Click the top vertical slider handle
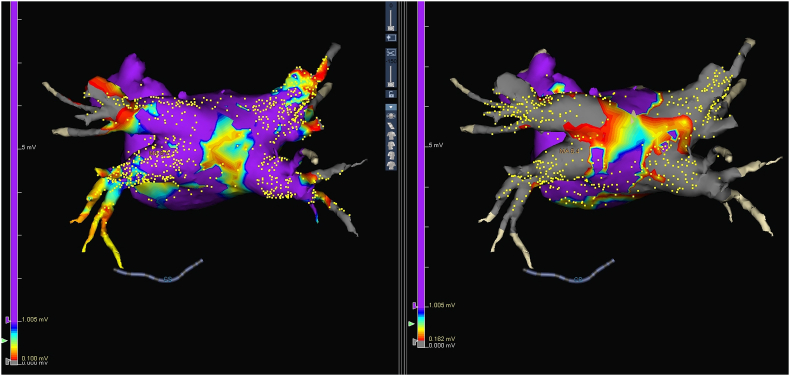Image resolution: width=790 pixels, height=376 pixels. tap(391, 28)
